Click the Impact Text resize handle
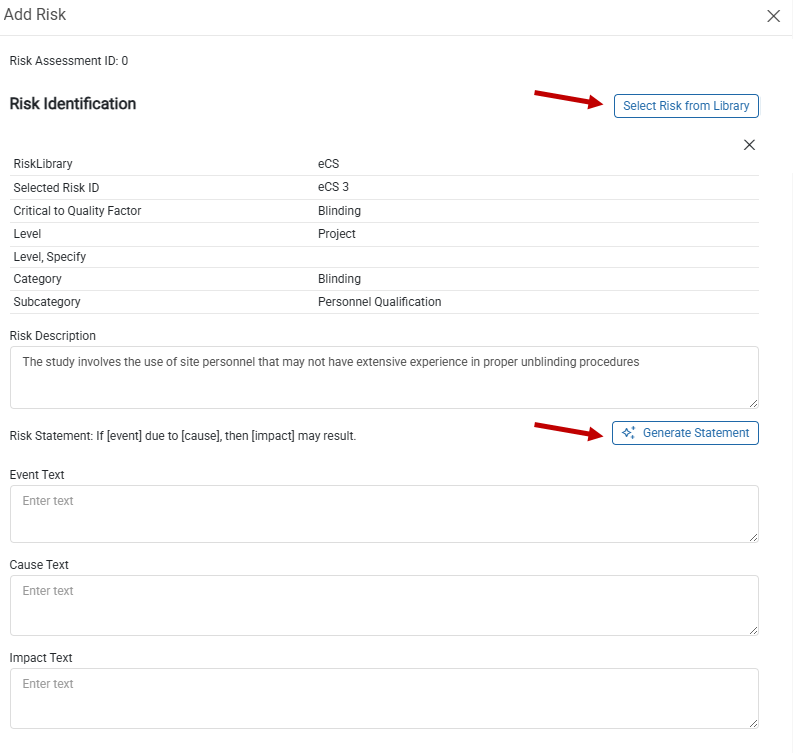Image resolution: width=793 pixels, height=753 pixels. 753,723
